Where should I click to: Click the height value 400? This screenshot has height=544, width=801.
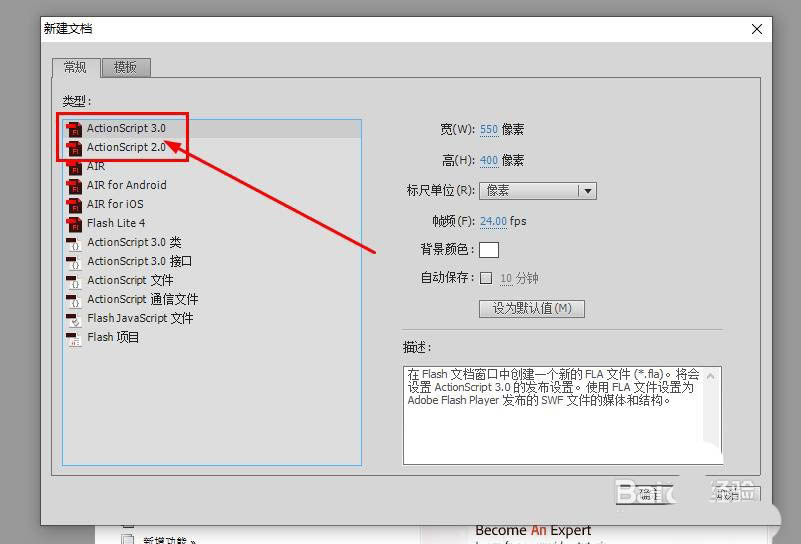point(489,161)
